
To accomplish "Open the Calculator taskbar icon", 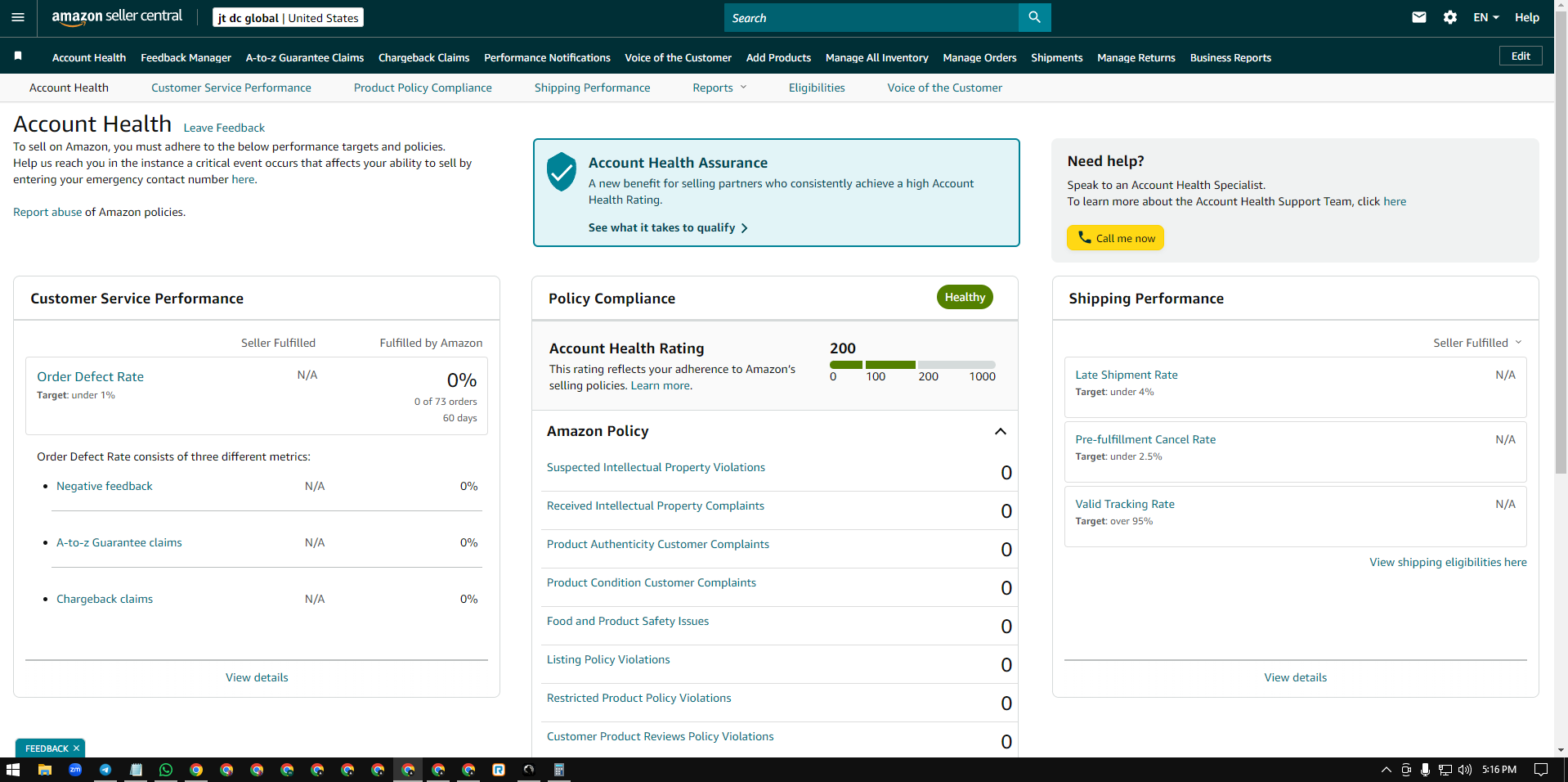I will pyautogui.click(x=559, y=770).
